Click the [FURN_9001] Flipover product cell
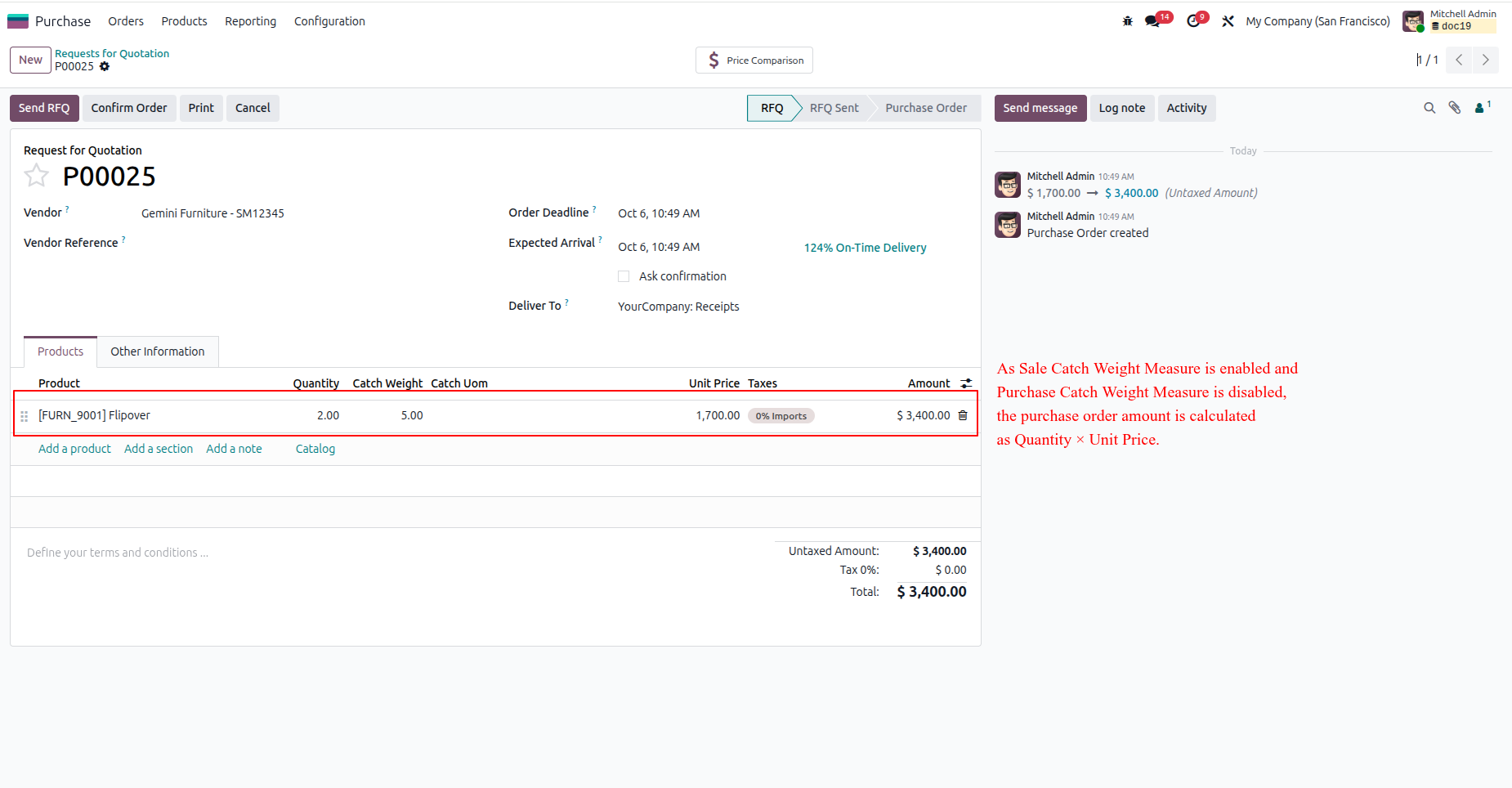 coord(94,415)
